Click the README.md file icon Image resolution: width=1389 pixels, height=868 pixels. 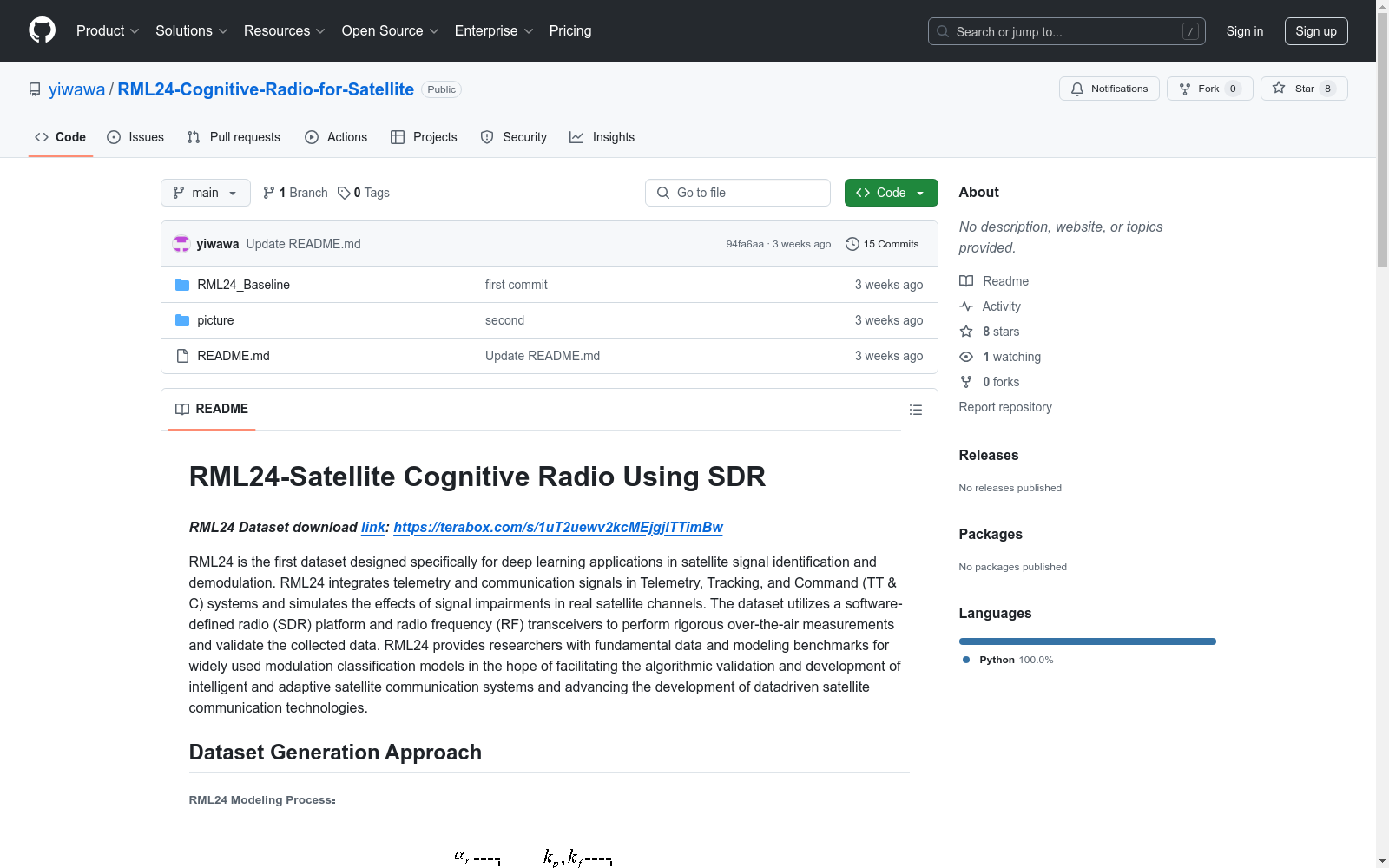click(182, 356)
